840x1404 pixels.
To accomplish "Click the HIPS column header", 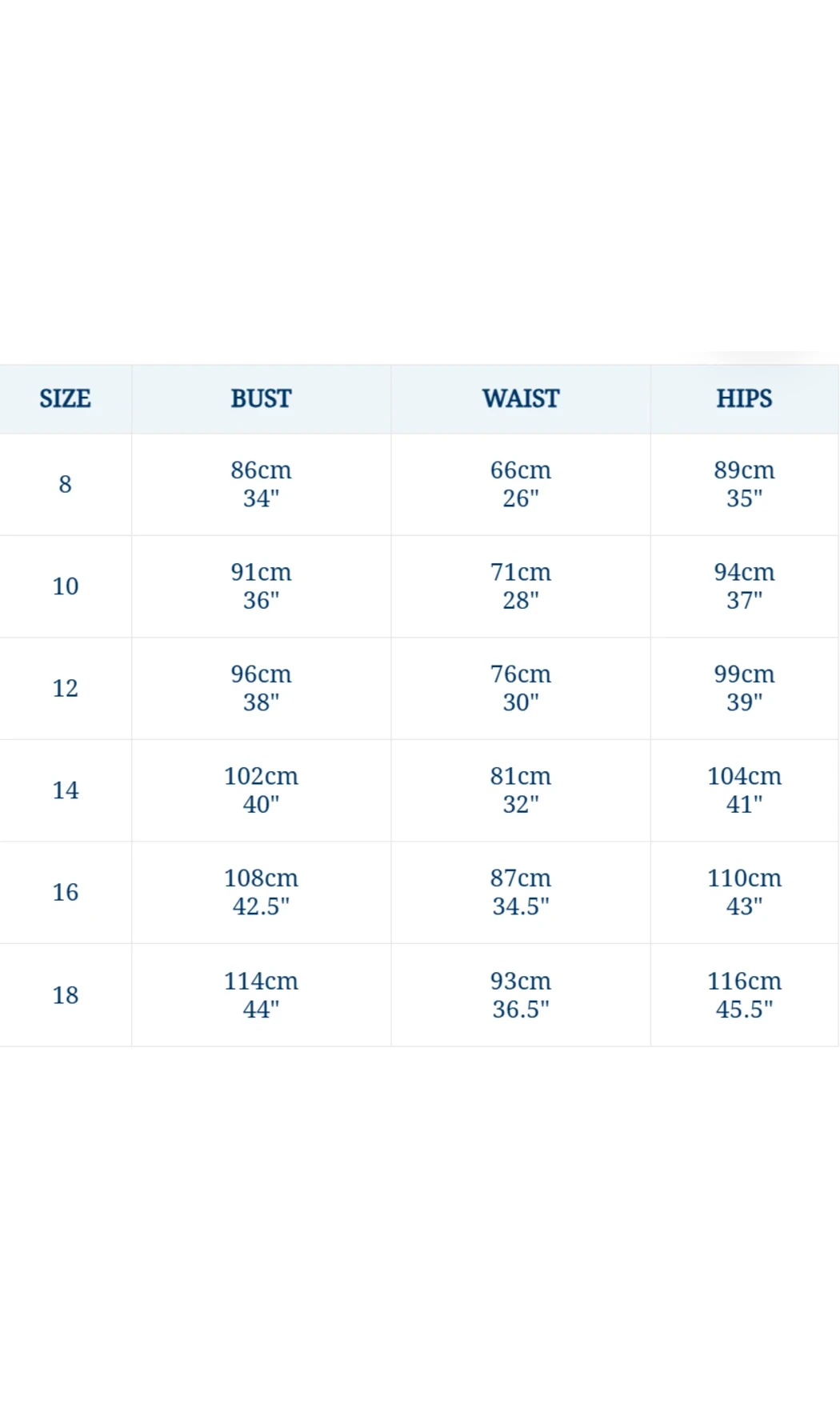I will 744,398.
